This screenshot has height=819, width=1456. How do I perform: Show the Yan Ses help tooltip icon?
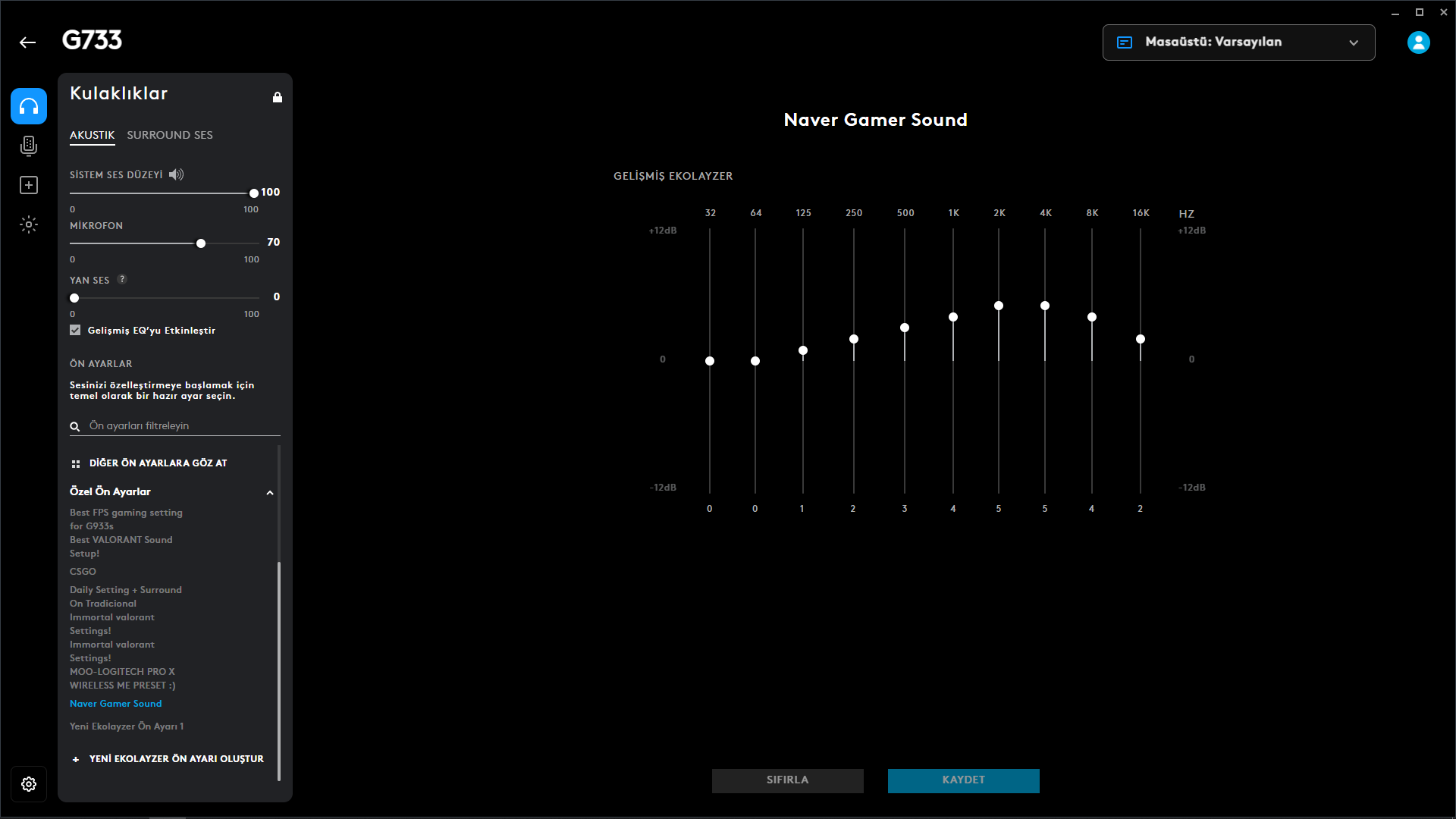tap(122, 279)
